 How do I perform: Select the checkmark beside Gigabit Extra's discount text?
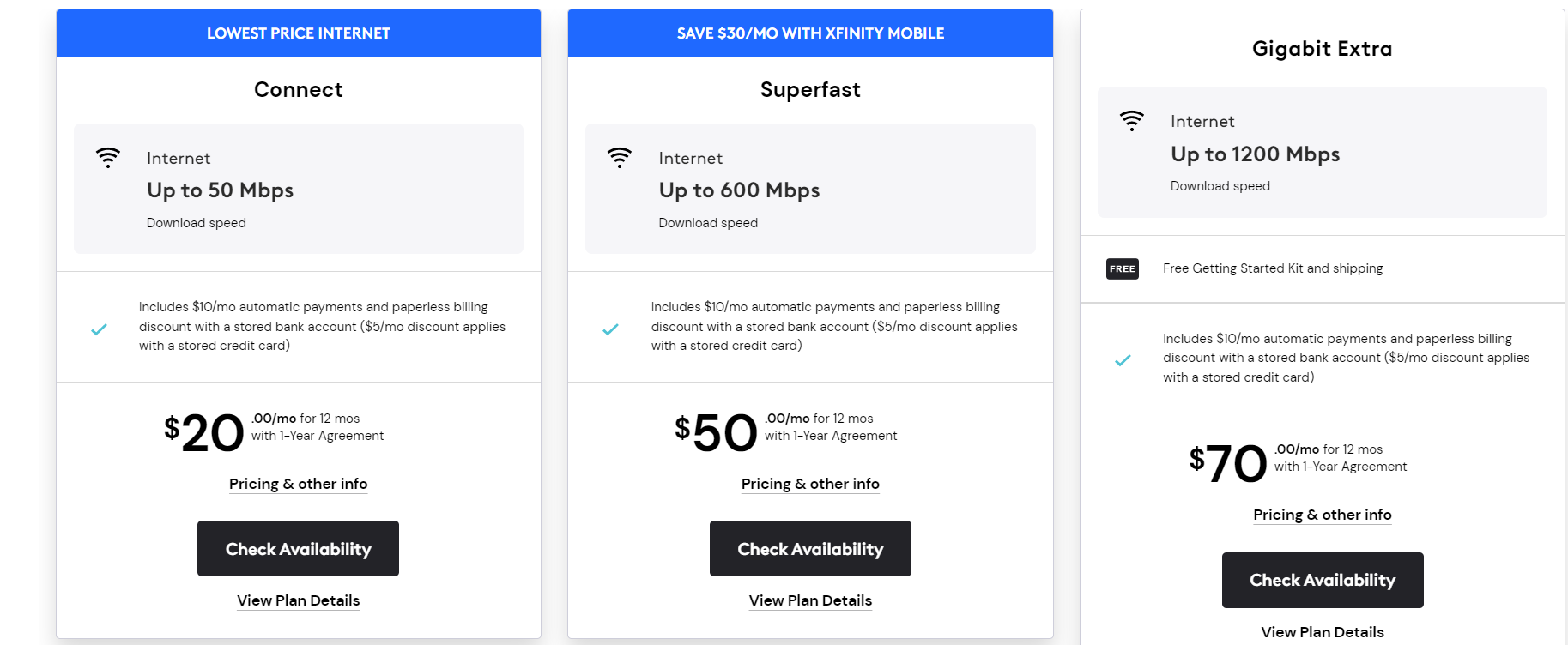tap(1123, 360)
